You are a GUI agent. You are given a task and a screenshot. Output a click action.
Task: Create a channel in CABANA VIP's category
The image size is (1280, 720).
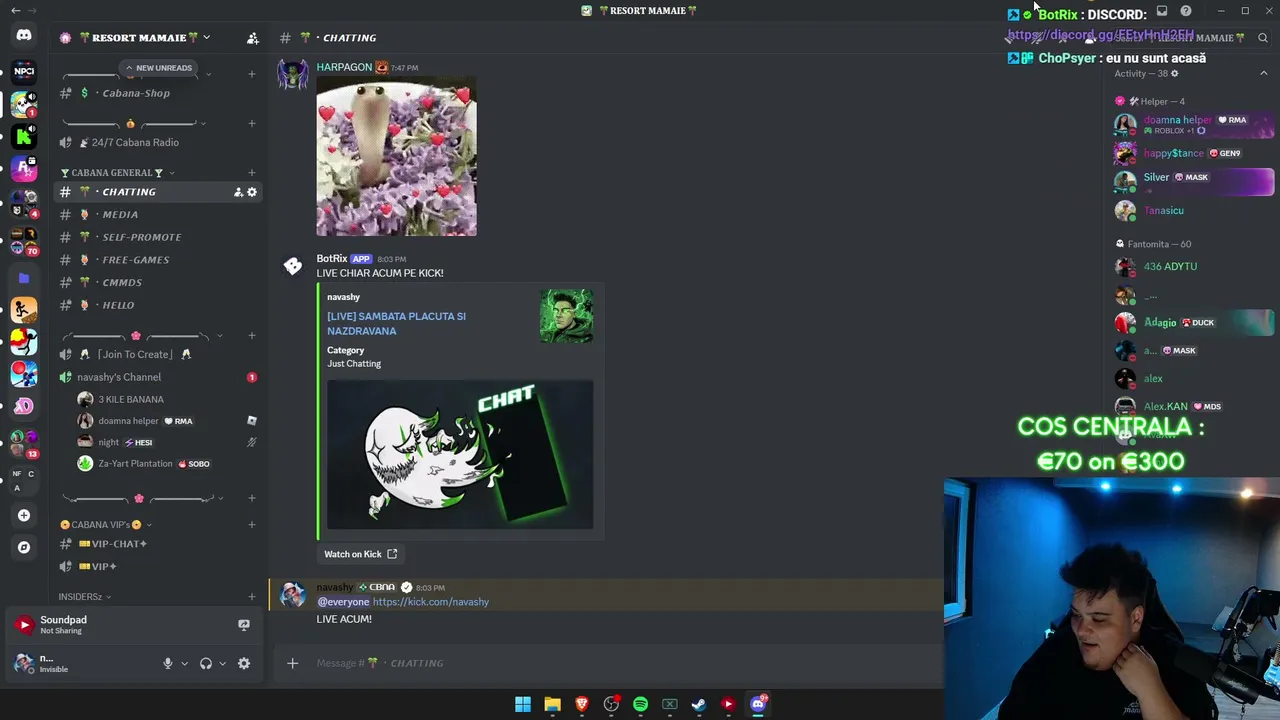pos(251,525)
